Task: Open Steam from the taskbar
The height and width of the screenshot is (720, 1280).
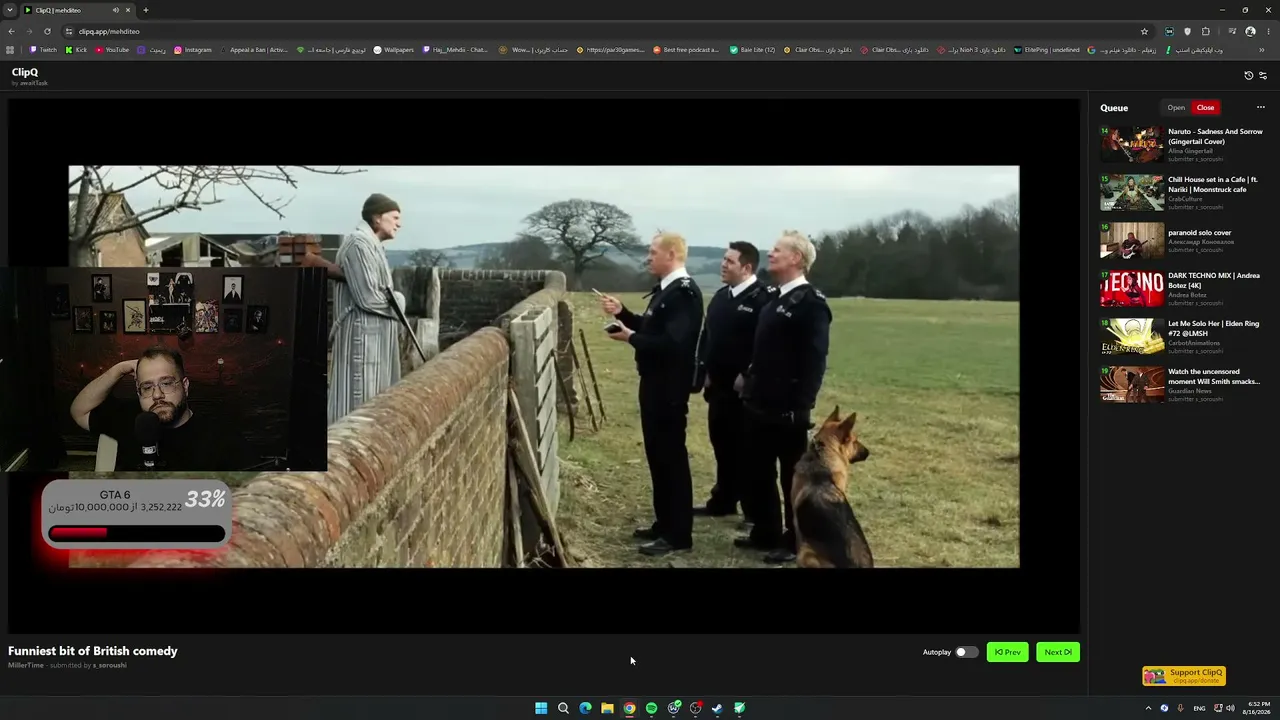Action: 717,708
